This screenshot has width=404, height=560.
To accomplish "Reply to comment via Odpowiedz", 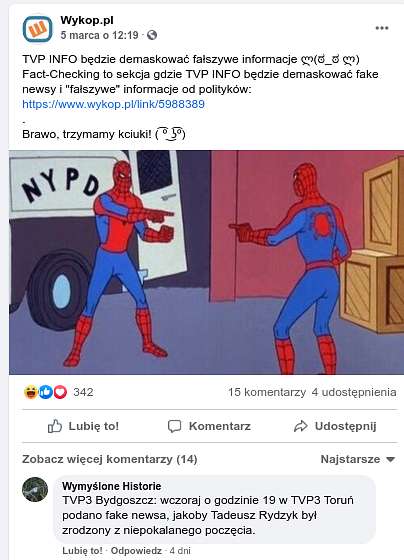I will click(x=136, y=550).
